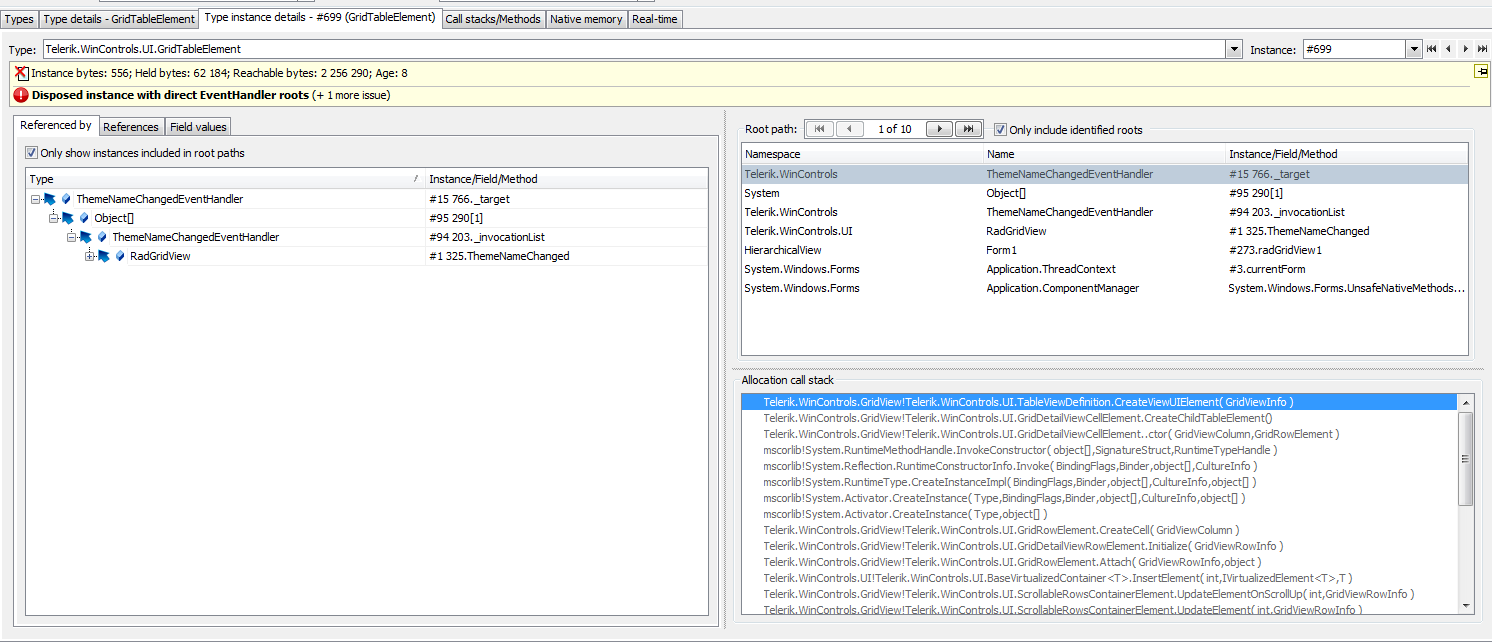
Task: Click the allocation call stack scrollbar down arrow
Action: pyautogui.click(x=1466, y=605)
